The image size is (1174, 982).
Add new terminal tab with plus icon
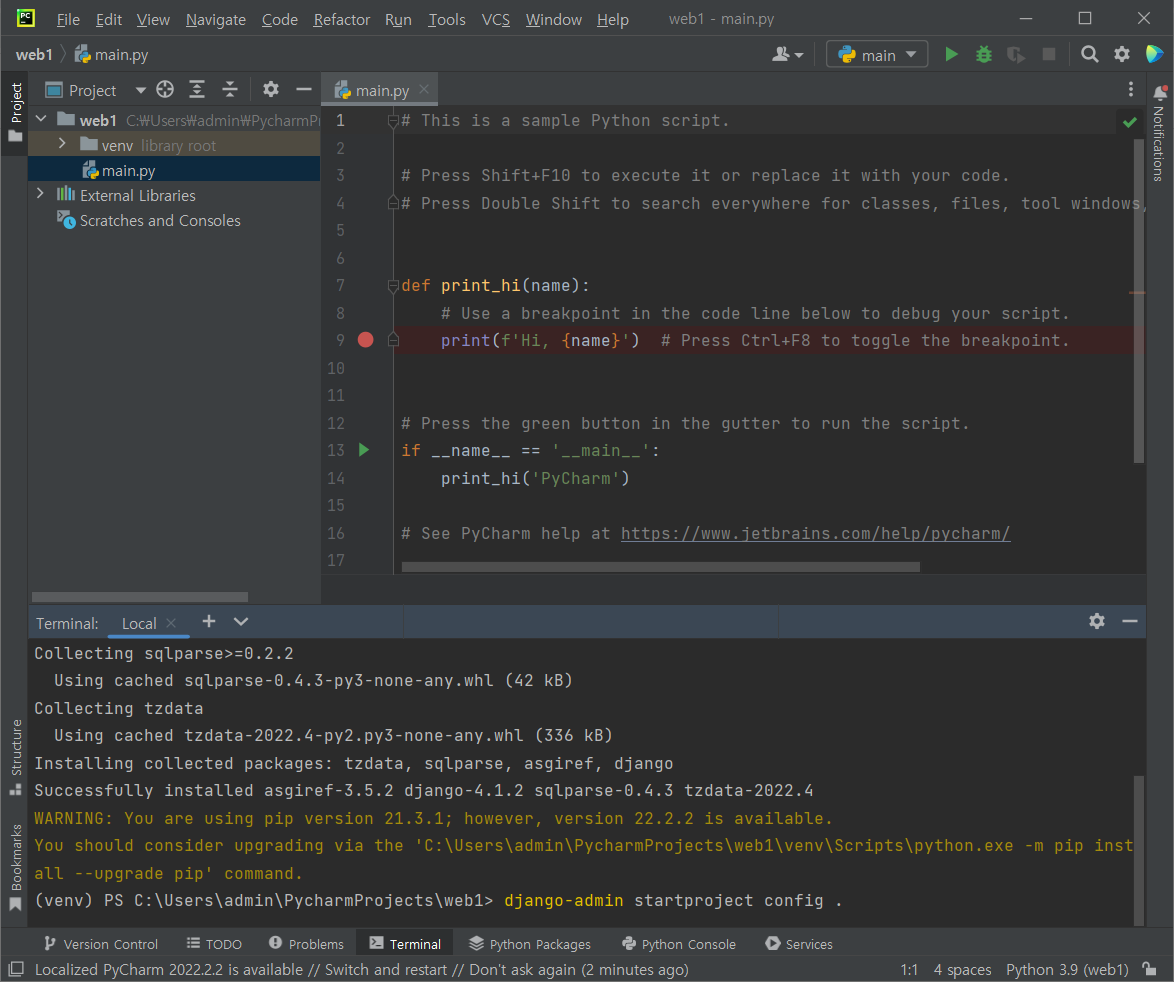tap(209, 621)
